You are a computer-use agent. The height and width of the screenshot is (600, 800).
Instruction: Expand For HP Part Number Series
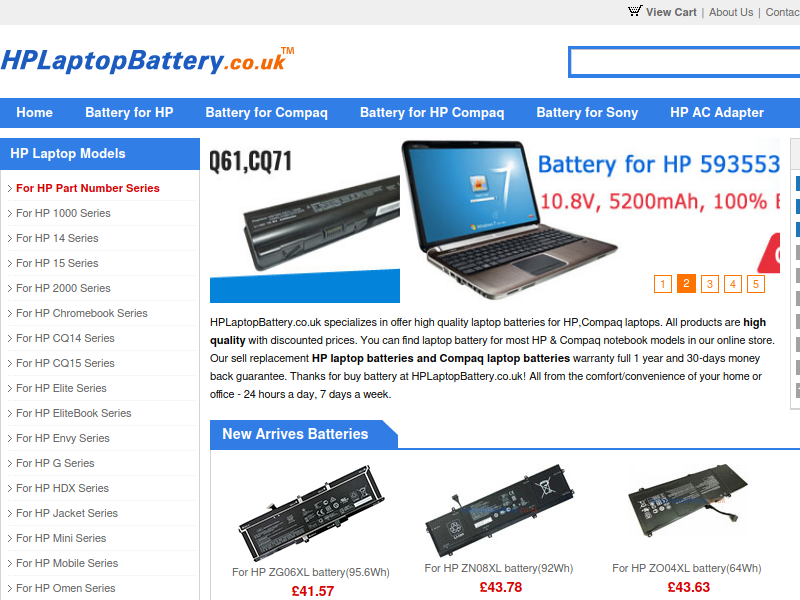click(x=88, y=188)
